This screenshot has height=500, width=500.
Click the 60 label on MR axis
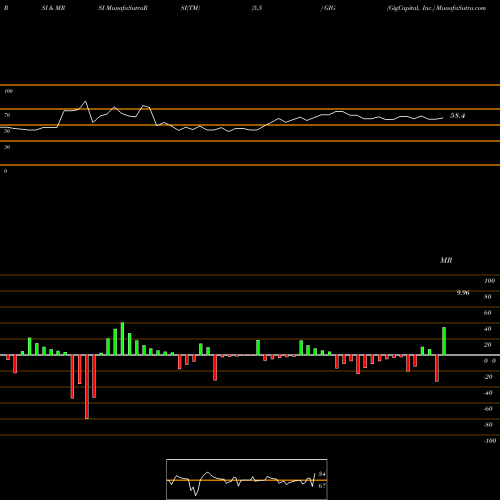coord(488,313)
